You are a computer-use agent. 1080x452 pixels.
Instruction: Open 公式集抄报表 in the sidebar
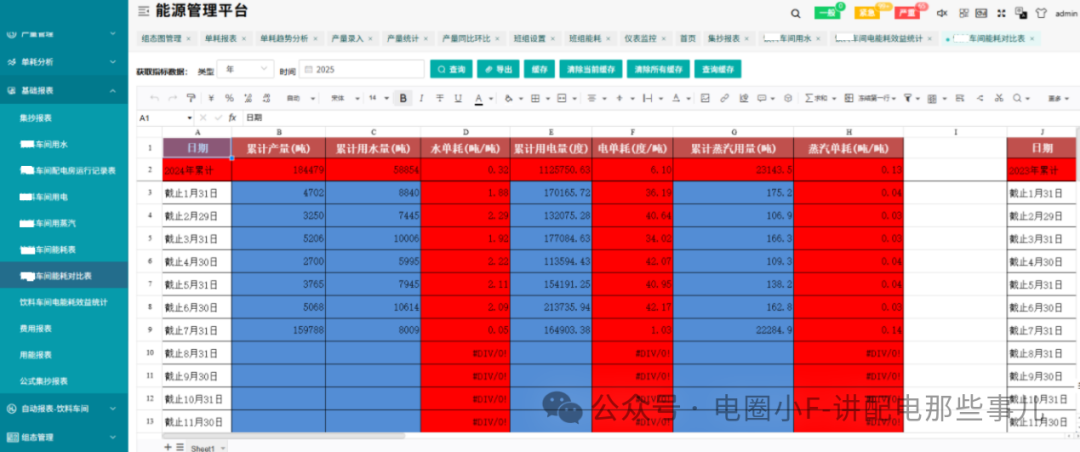pos(43,381)
